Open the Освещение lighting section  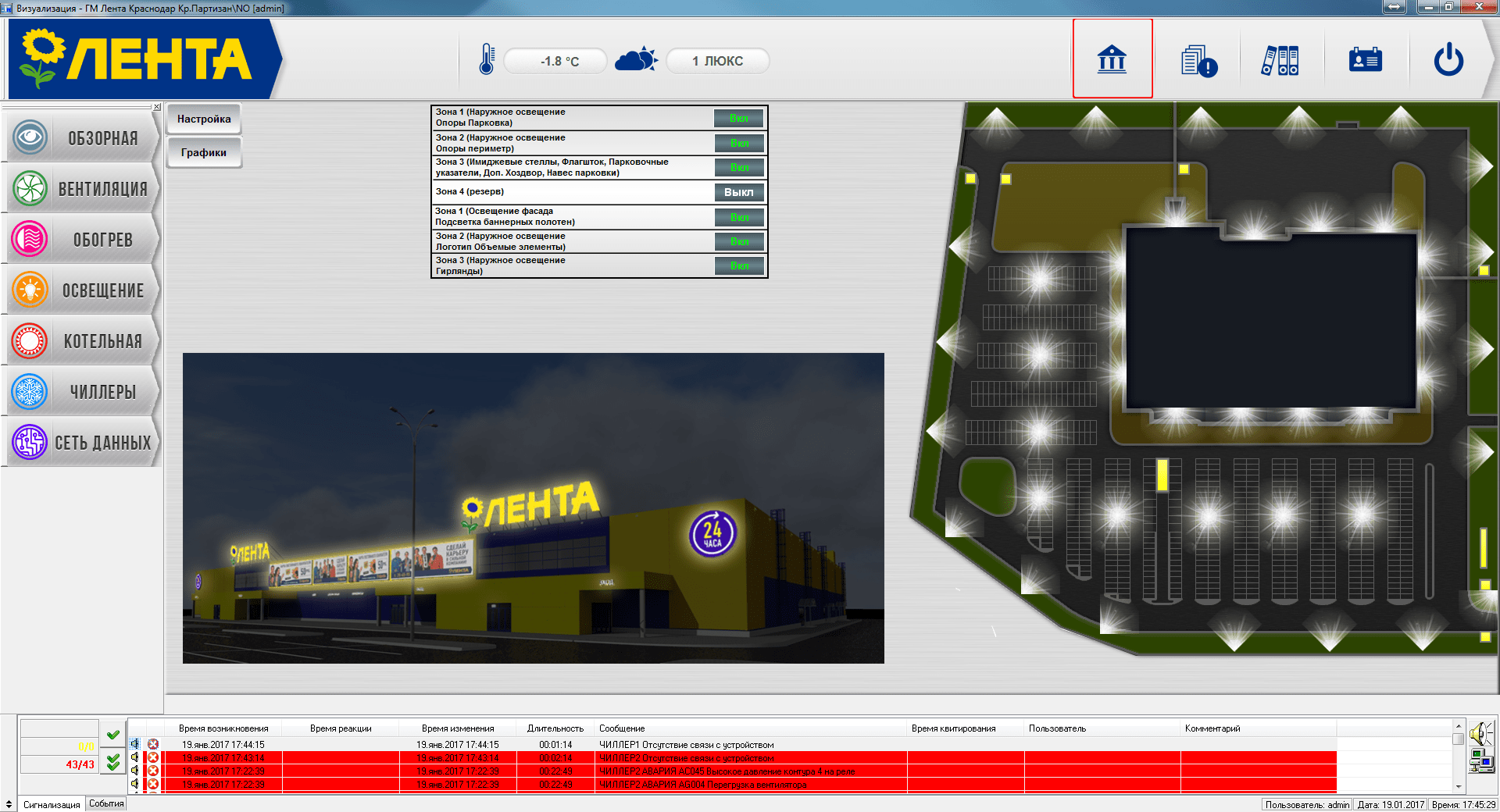[x=82, y=290]
